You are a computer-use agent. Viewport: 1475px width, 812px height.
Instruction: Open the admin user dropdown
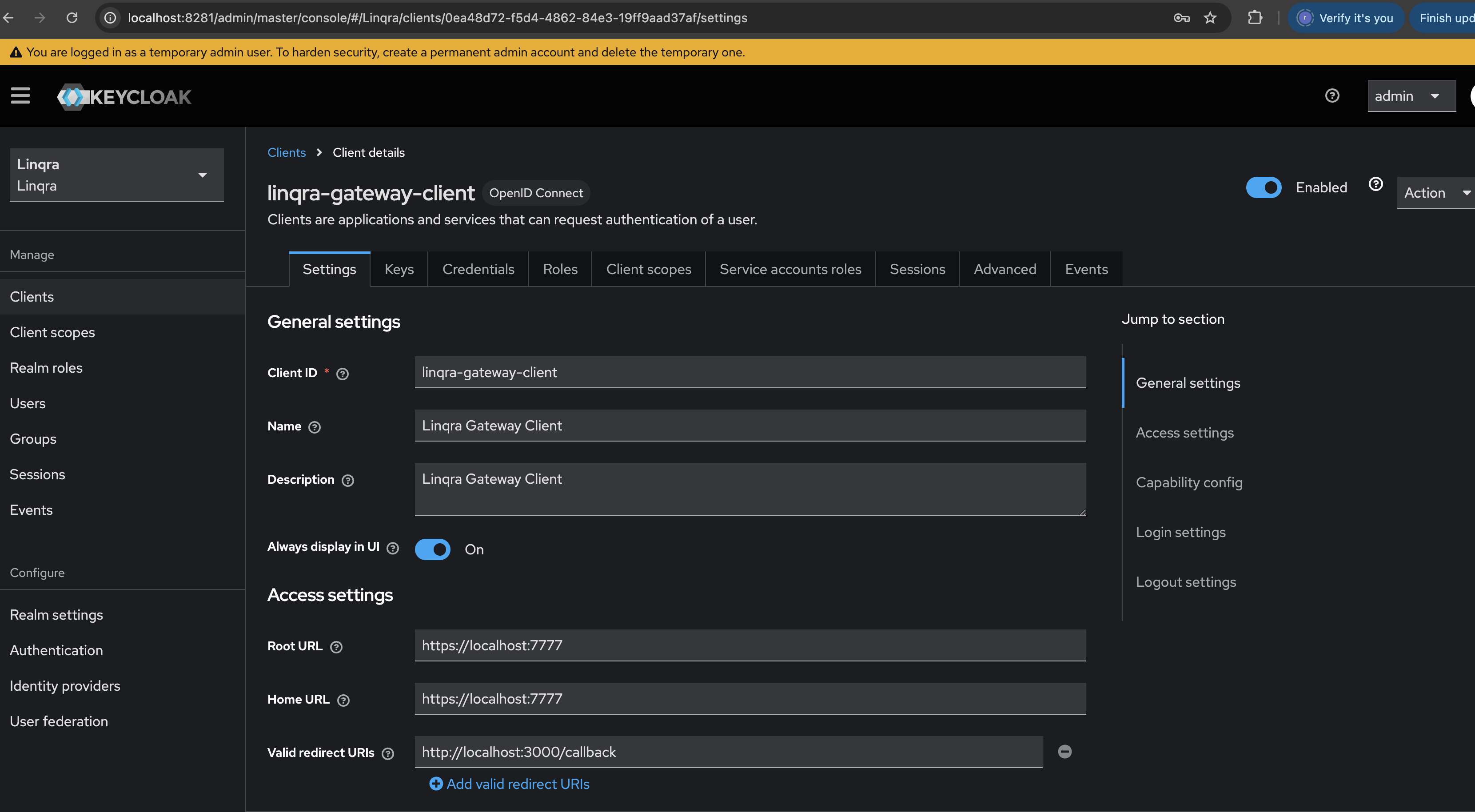(1411, 96)
